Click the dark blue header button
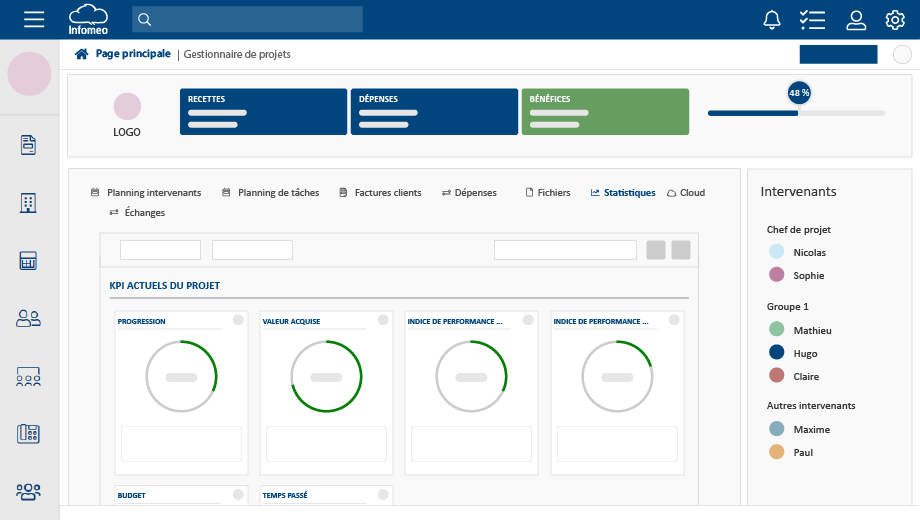 click(x=838, y=54)
